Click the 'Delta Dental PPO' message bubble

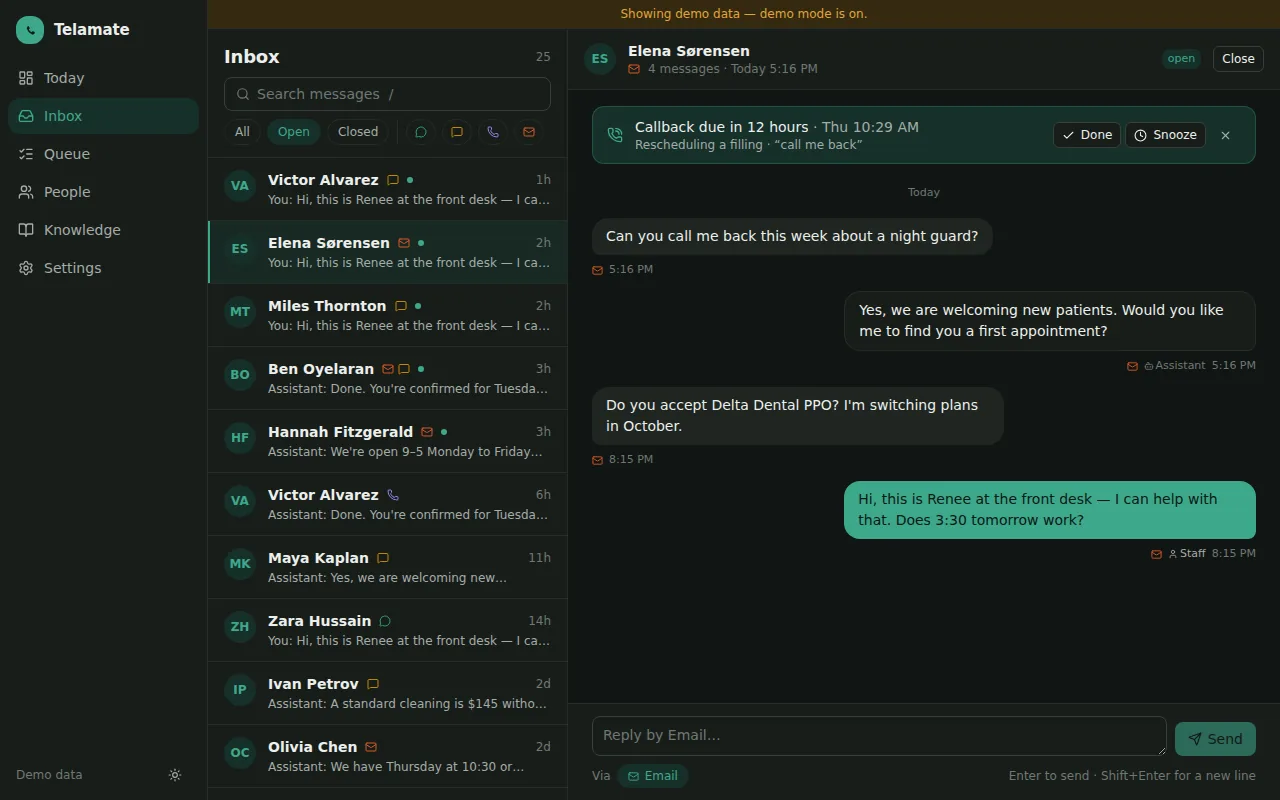pyautogui.click(x=798, y=416)
